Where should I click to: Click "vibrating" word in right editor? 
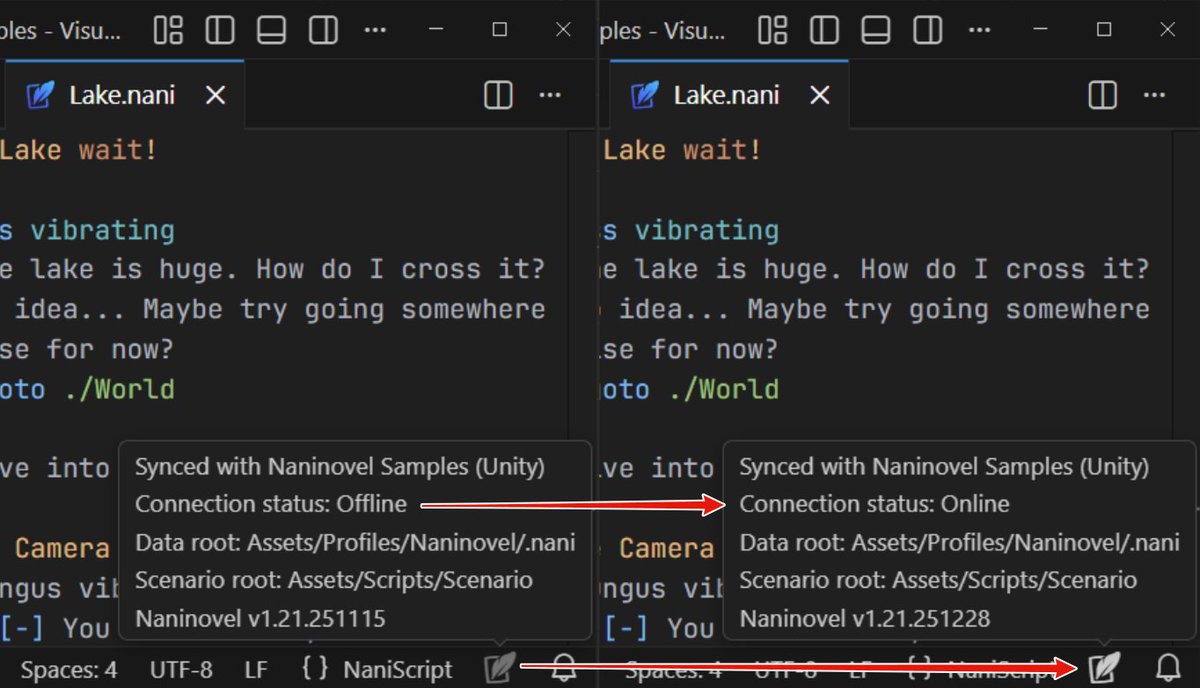pos(705,231)
